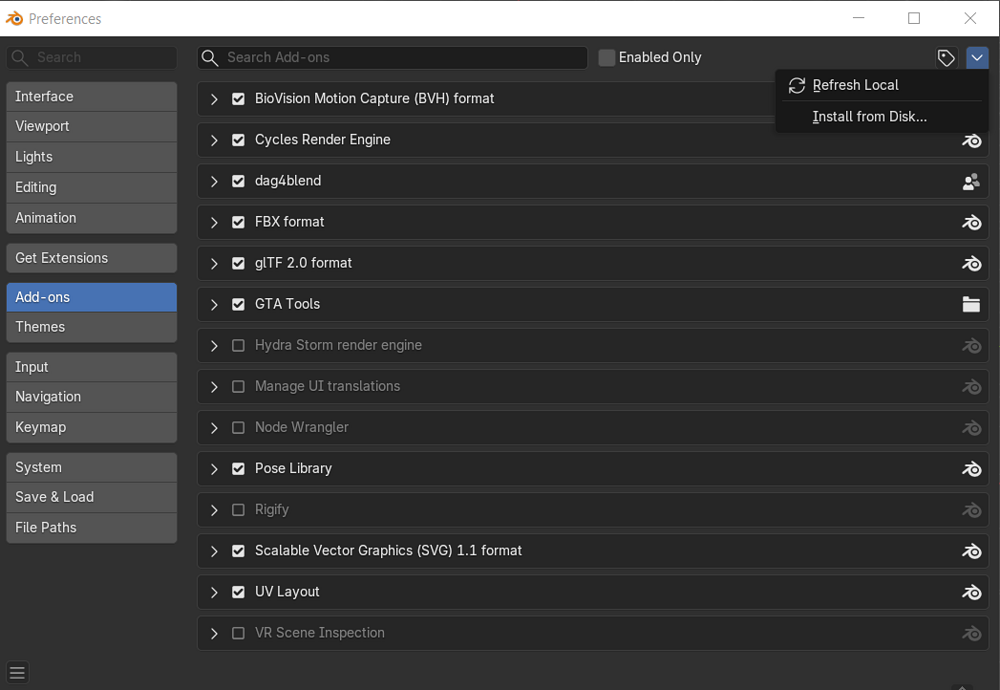The height and width of the screenshot is (690, 1000).
Task: Click the Search Add-ons input field
Action: (x=392, y=57)
